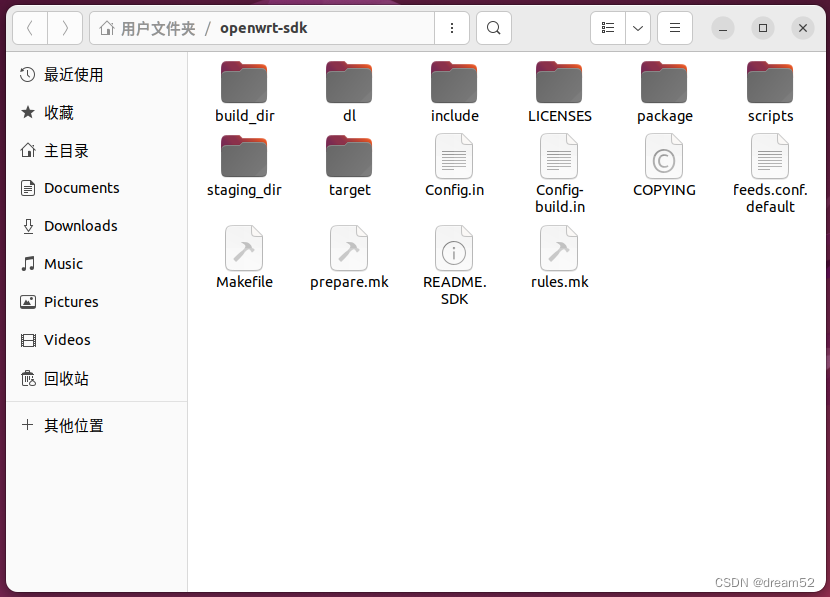
Task: Switch to list view mode
Action: [608, 28]
